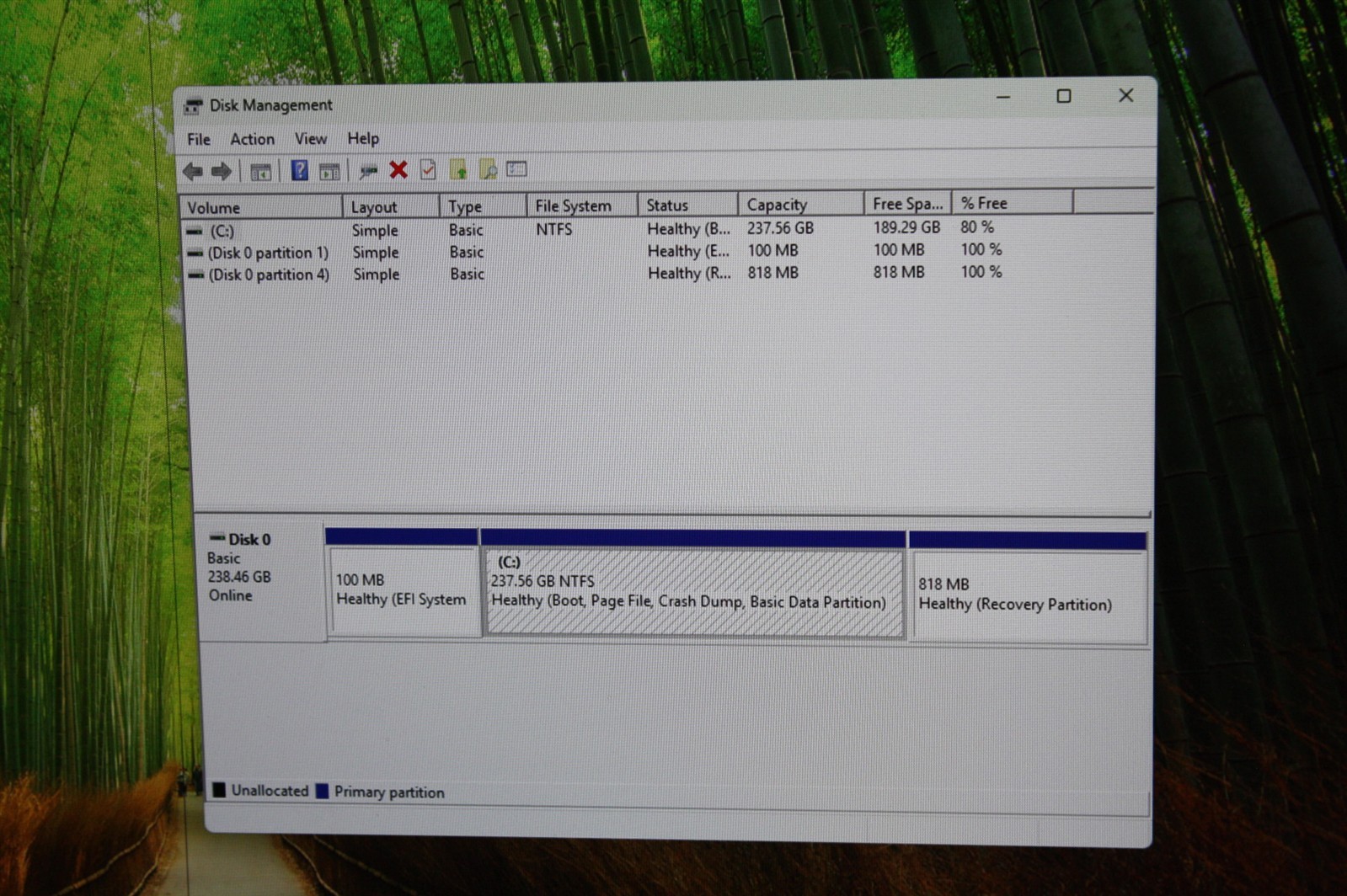Sort by the Status column header
The image size is (1347, 896).
(687, 205)
